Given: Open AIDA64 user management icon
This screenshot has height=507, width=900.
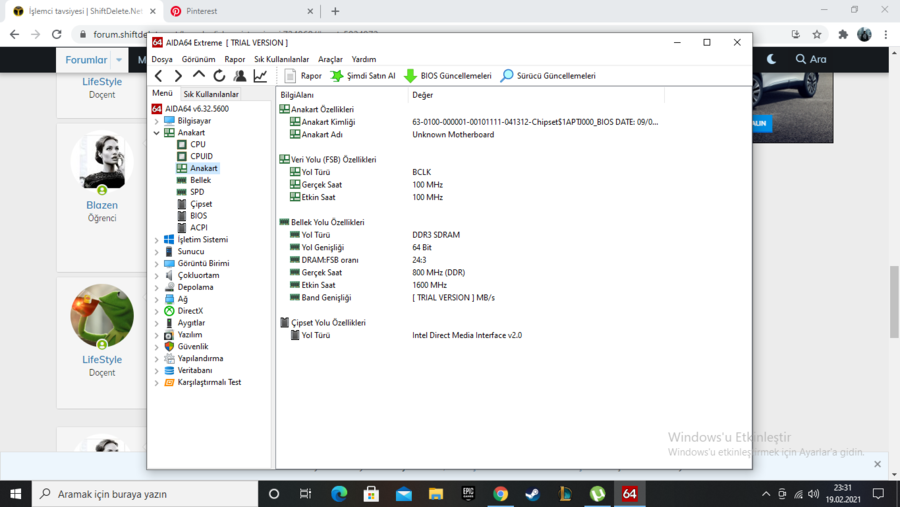Looking at the screenshot, I should pos(240,76).
